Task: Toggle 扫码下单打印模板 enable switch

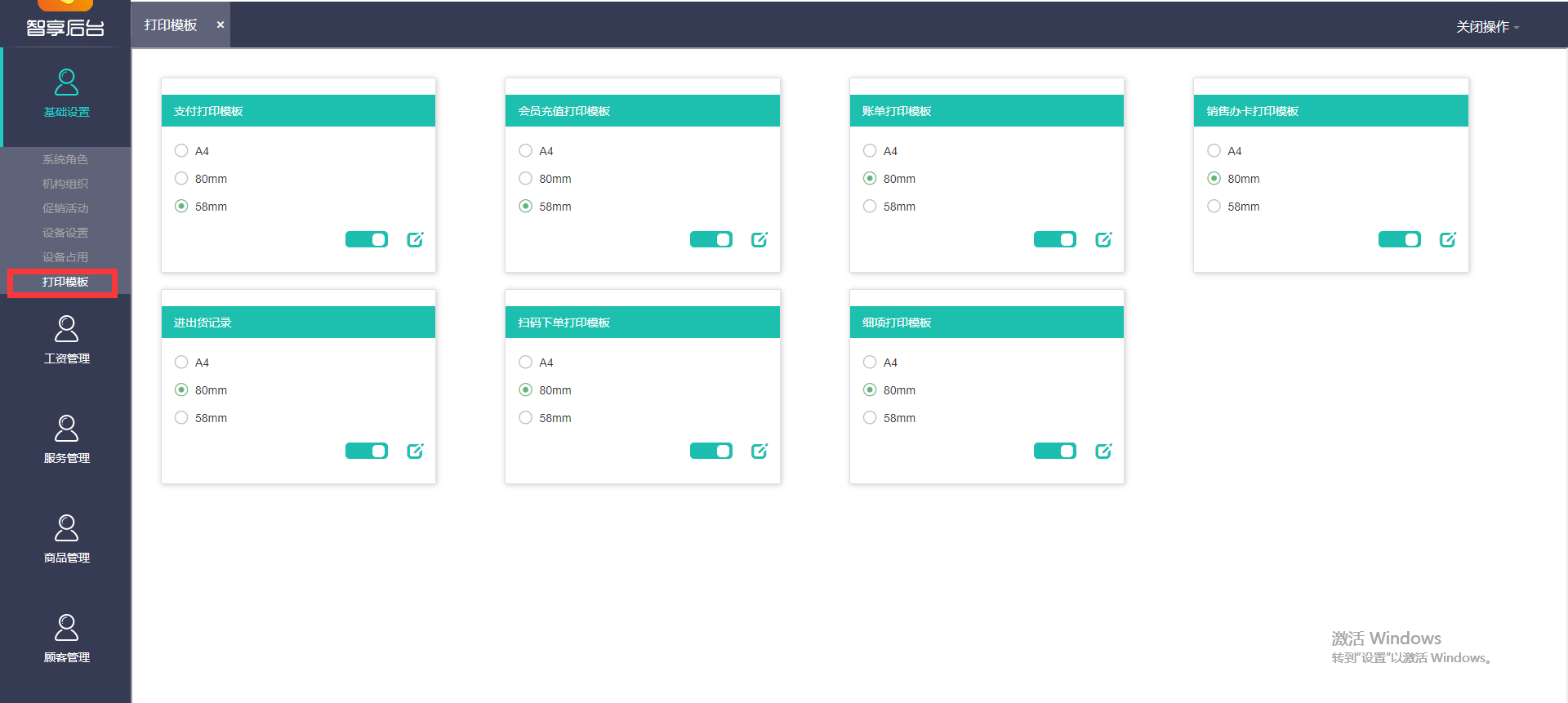Action: point(711,451)
